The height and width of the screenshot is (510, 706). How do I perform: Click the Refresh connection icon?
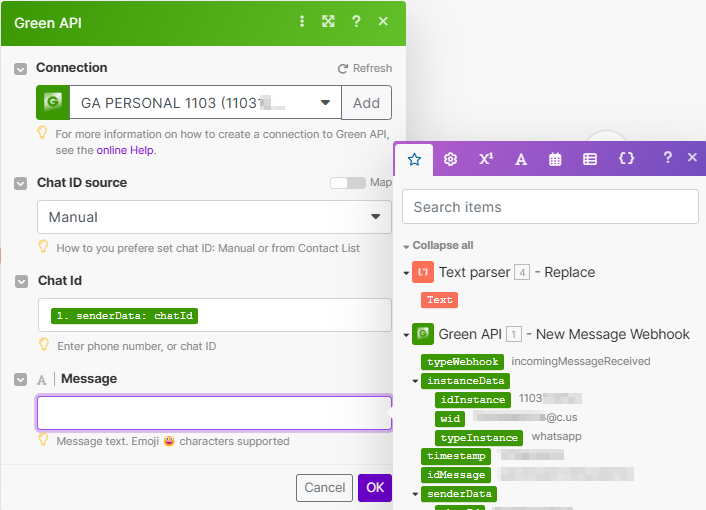coord(343,69)
